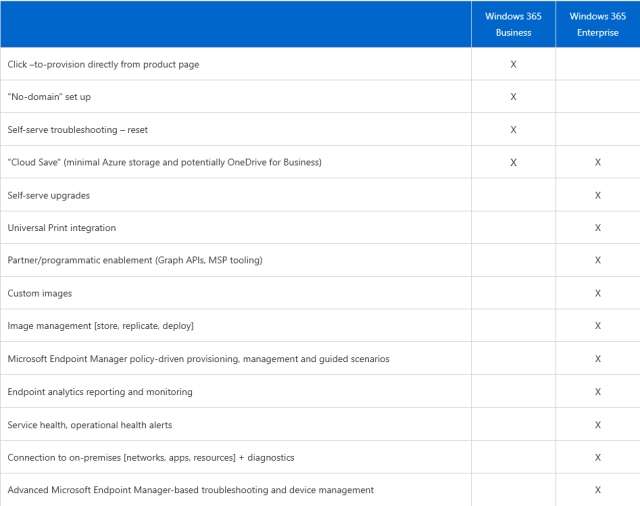Click the Business X mark for "Cloud Save"
The height and width of the screenshot is (506, 640).
tap(513, 162)
